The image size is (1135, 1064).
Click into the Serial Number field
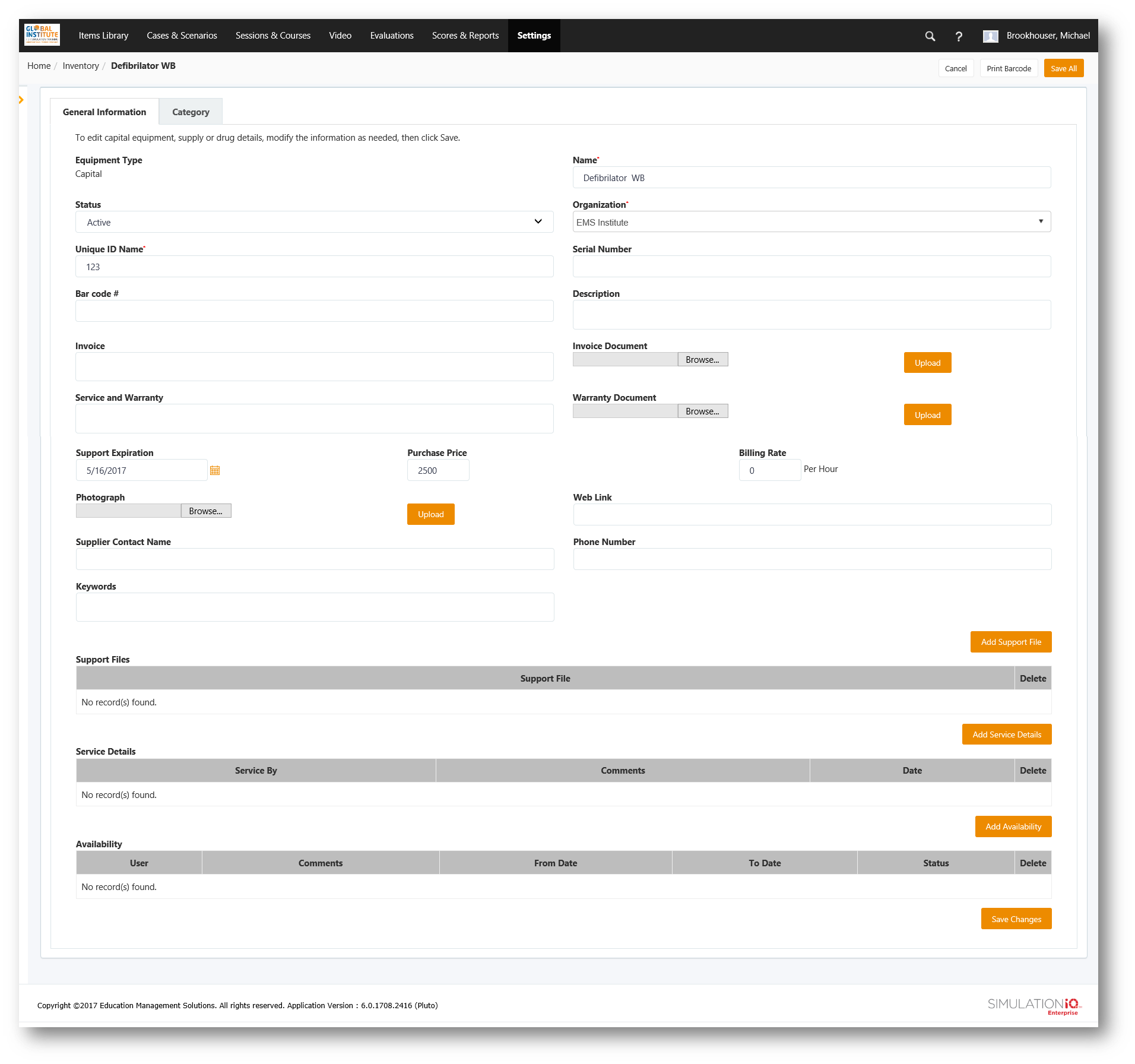point(811,267)
